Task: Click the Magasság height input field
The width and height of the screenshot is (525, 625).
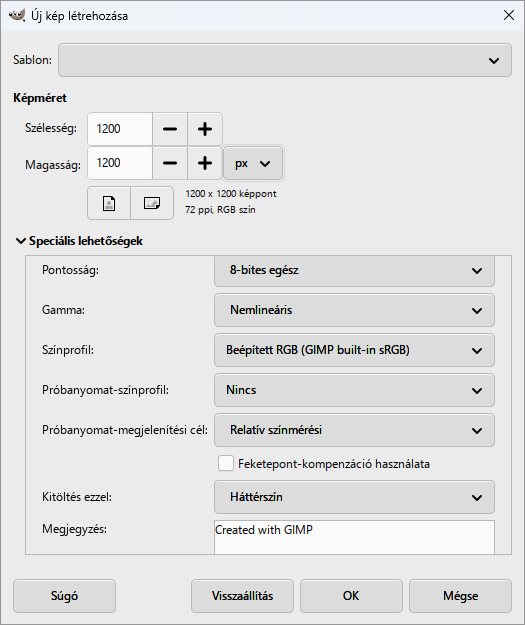Action: coord(120,163)
